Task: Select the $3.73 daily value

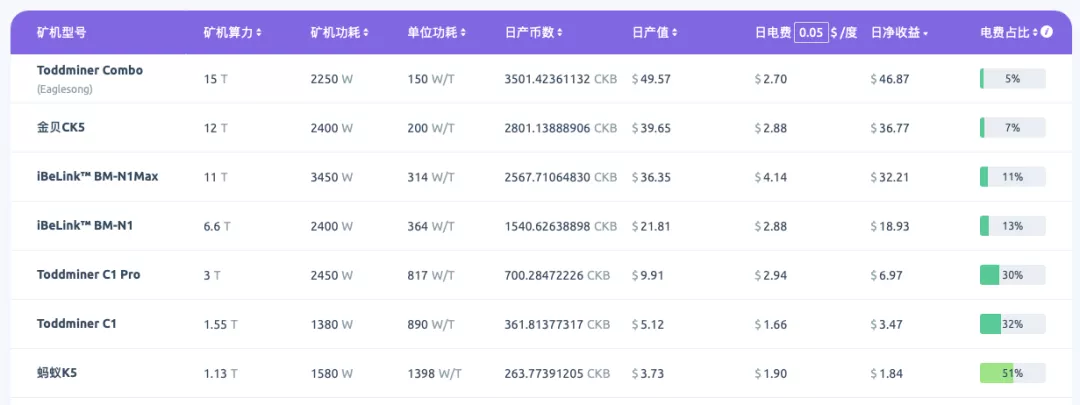Action: [x=648, y=373]
